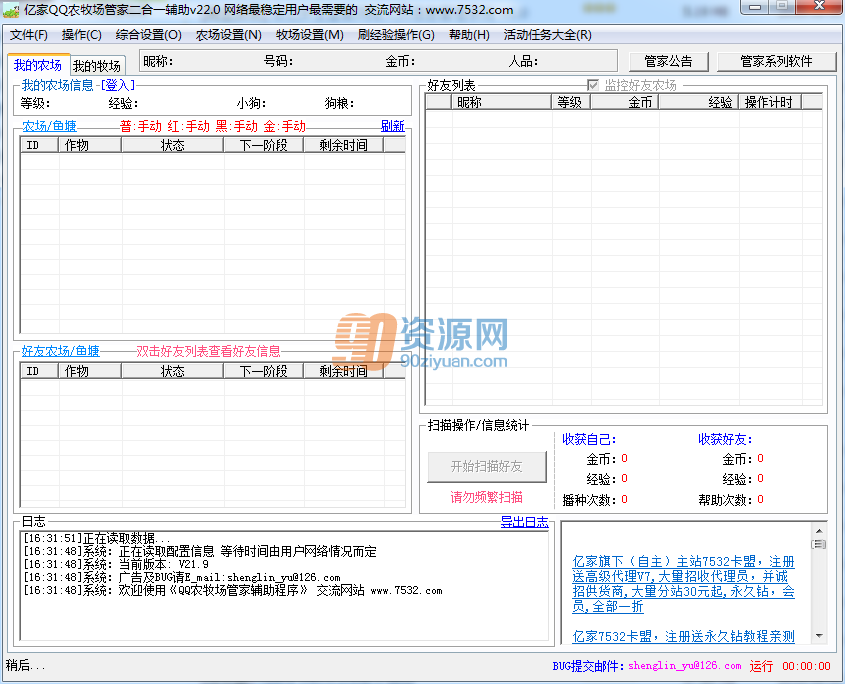Open the 好友农场/鱼塘 link
This screenshot has height=684, width=845.
point(60,351)
